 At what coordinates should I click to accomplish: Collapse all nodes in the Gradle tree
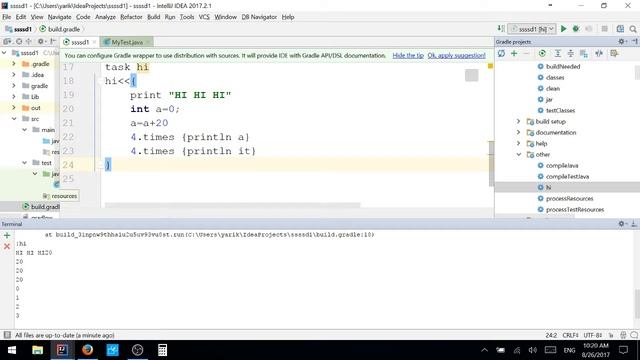point(571,53)
